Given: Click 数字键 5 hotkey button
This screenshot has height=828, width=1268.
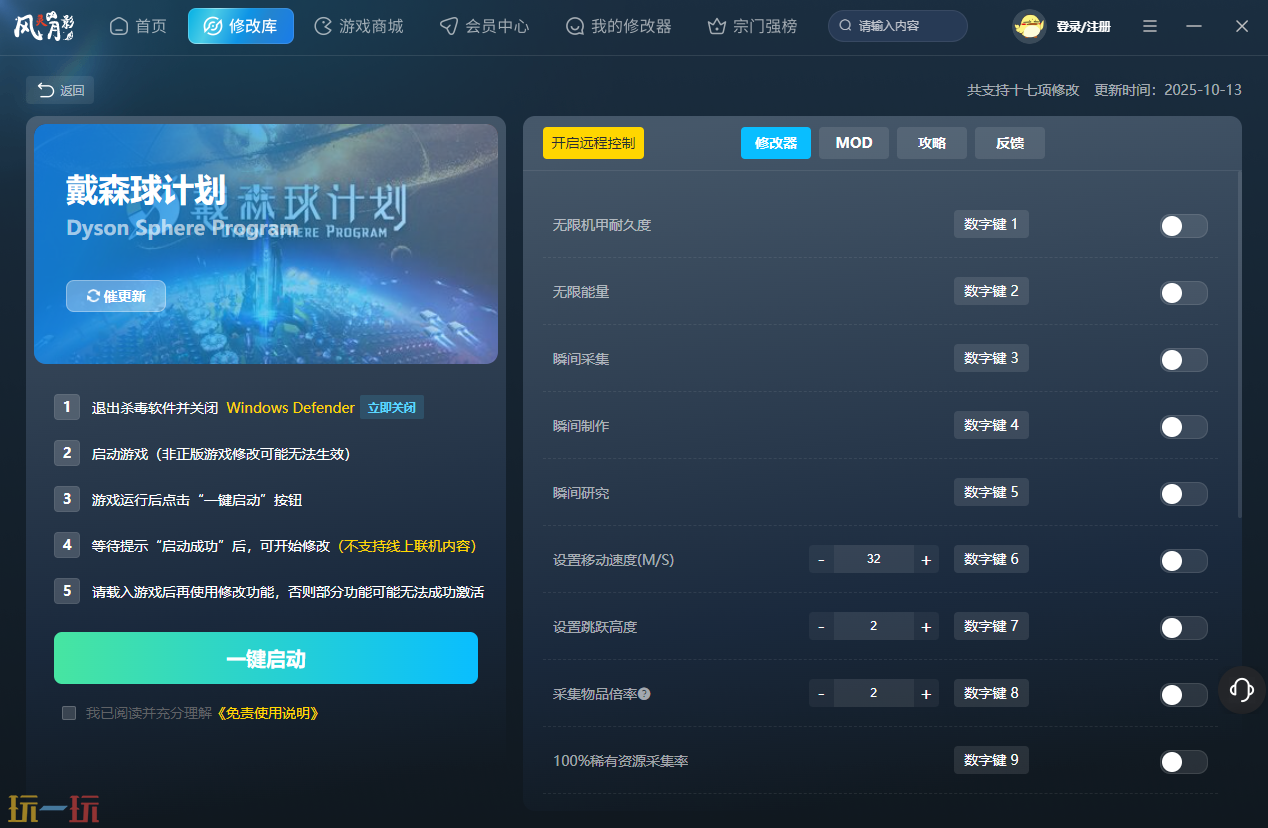Looking at the screenshot, I should click(x=991, y=492).
